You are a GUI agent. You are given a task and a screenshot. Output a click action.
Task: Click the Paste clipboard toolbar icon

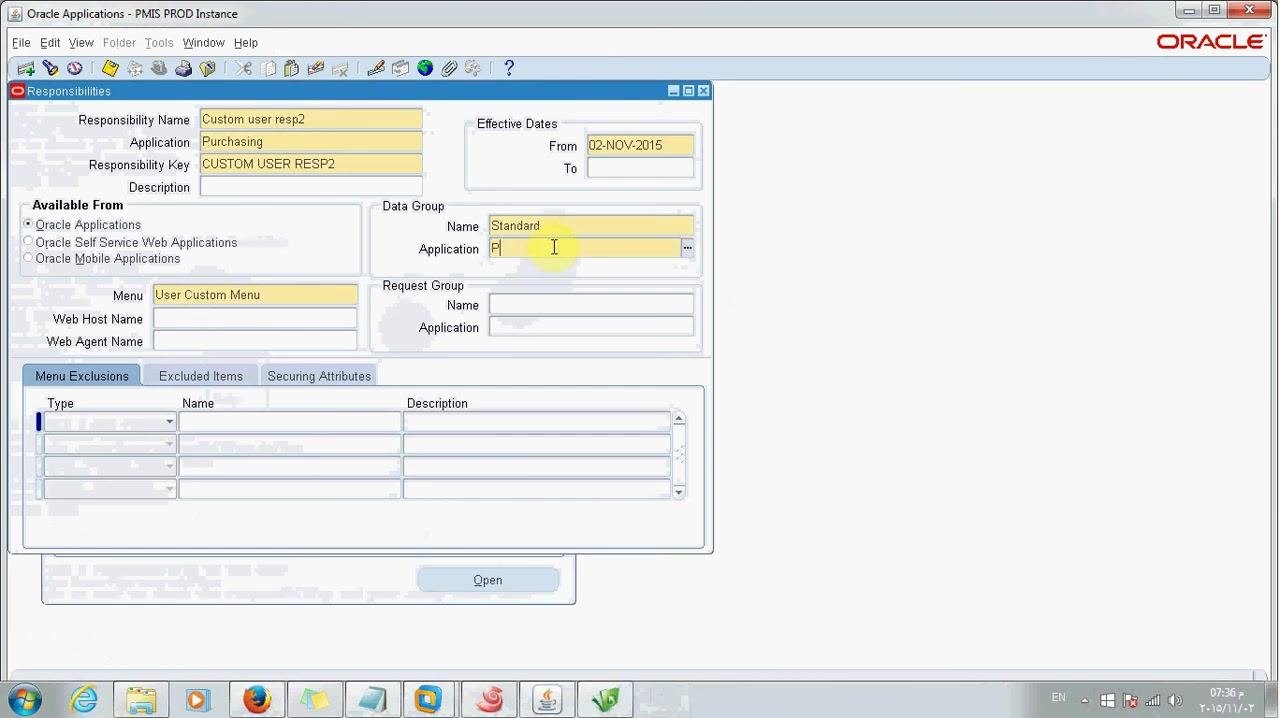292,68
